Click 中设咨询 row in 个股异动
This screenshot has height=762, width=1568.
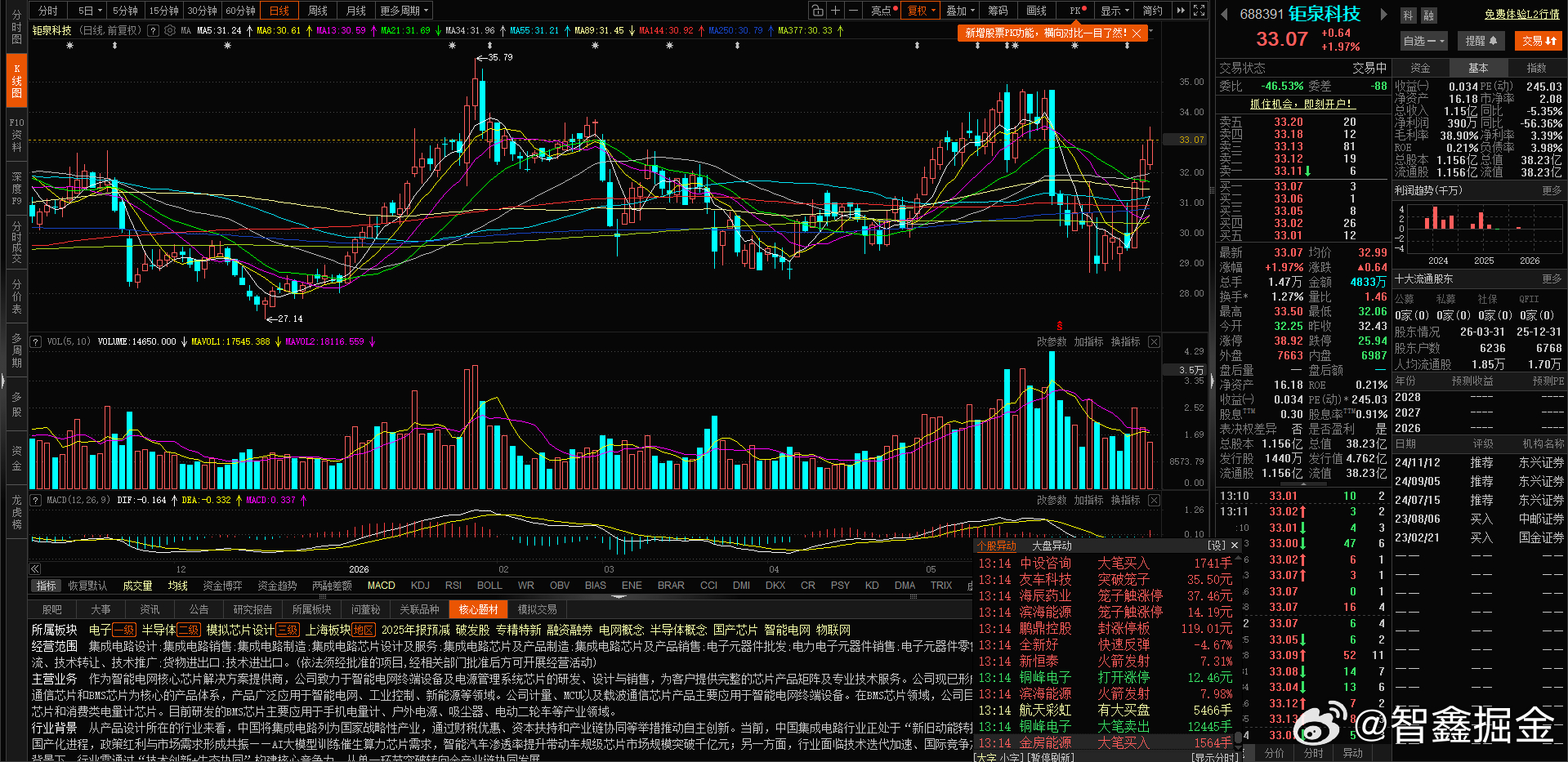(x=1106, y=564)
